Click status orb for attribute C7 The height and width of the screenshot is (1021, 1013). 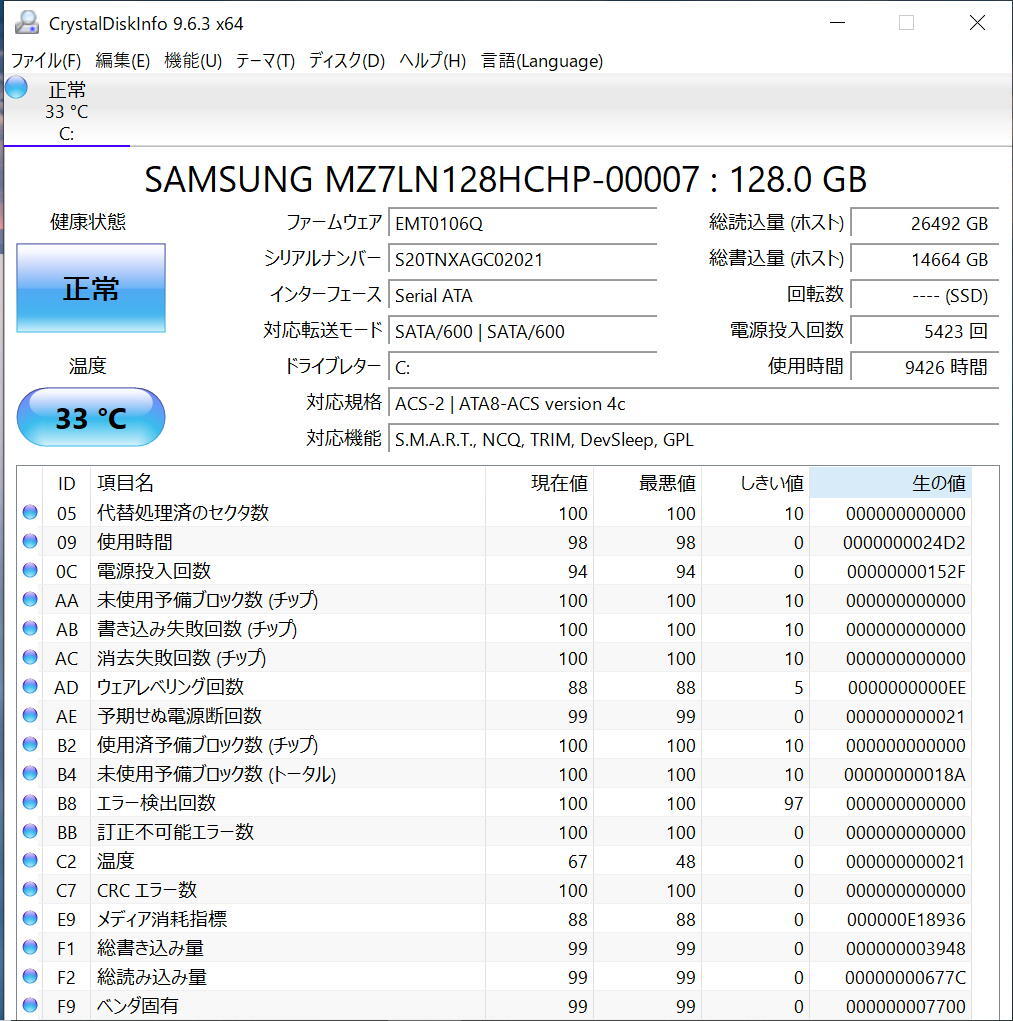(30, 889)
